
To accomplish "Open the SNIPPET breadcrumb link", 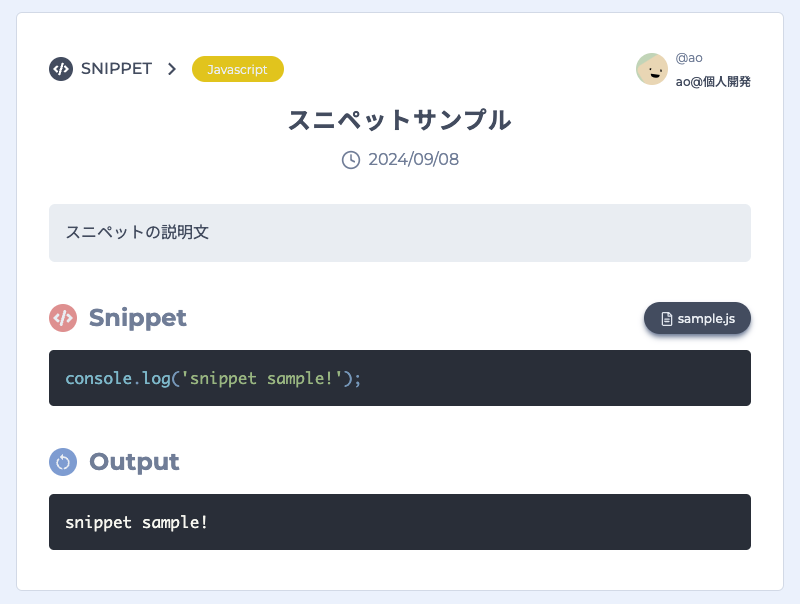I will click(x=116, y=69).
